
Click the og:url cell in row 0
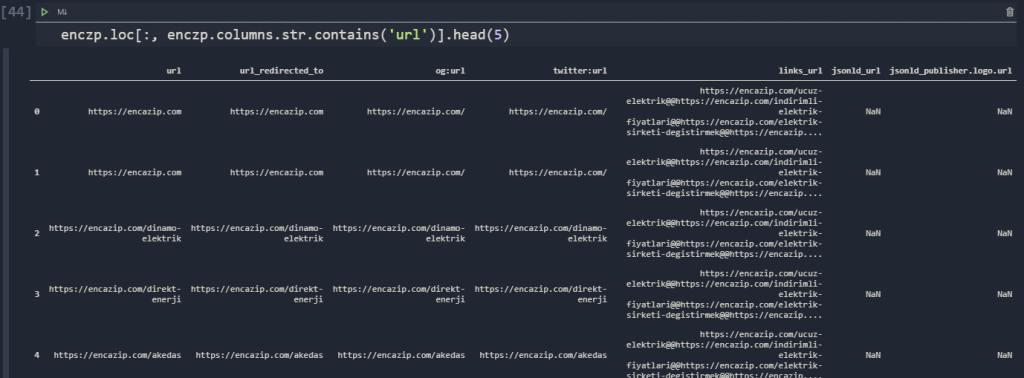tap(416, 112)
